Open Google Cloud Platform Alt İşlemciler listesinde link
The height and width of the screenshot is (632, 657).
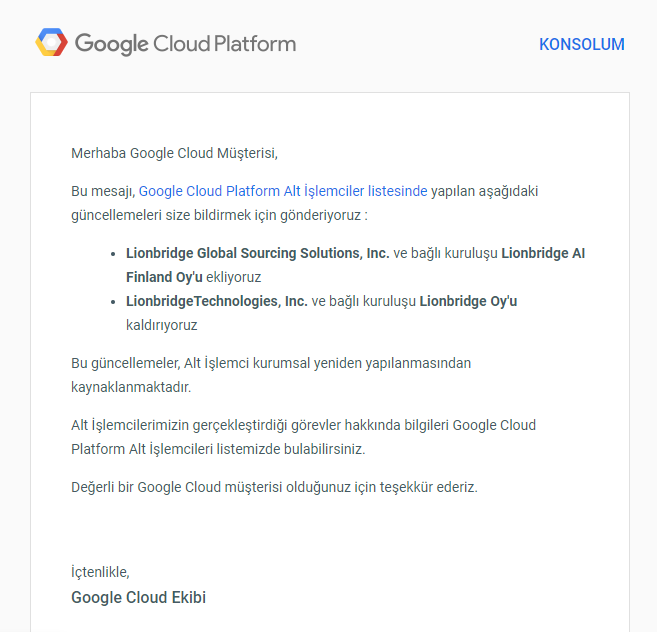click(x=283, y=191)
